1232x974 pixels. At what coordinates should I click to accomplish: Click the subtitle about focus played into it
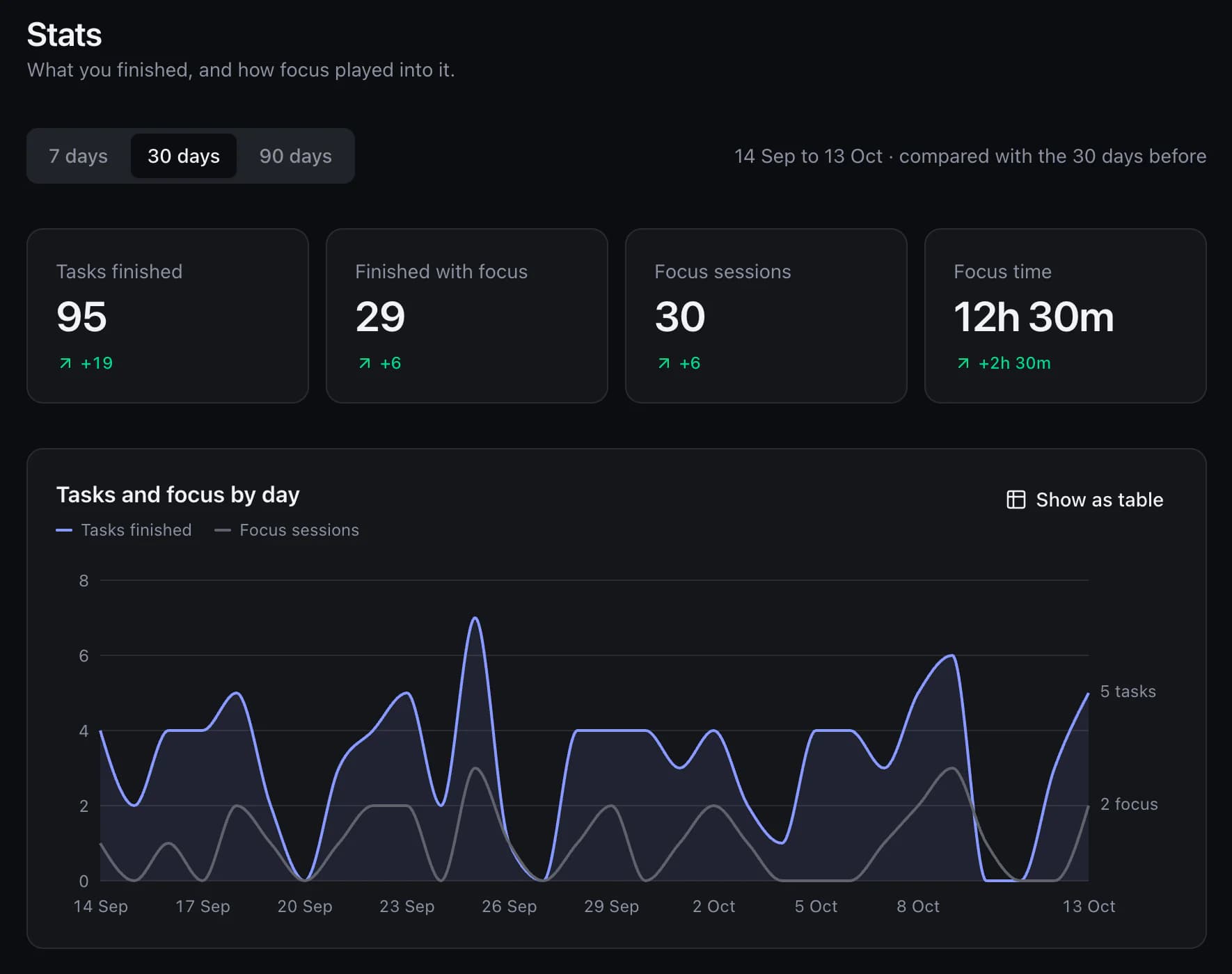pos(241,70)
